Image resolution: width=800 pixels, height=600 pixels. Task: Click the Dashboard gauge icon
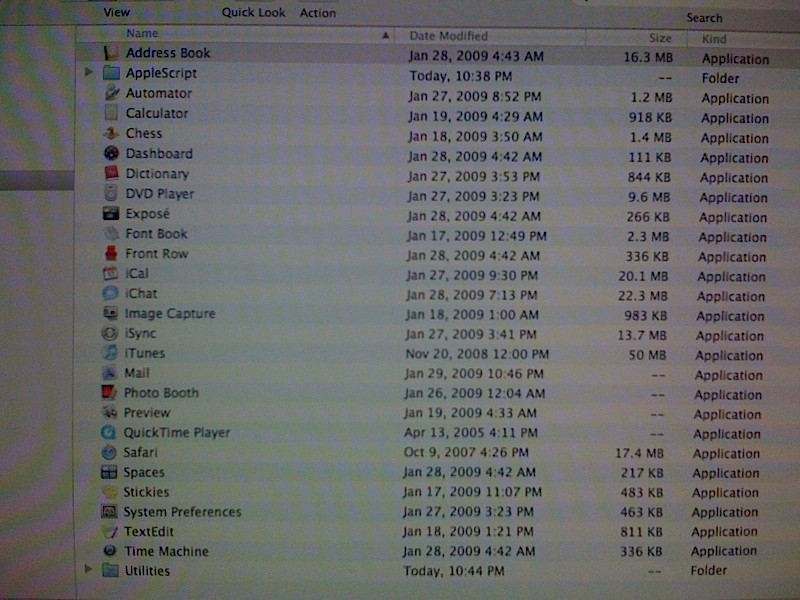[111, 153]
